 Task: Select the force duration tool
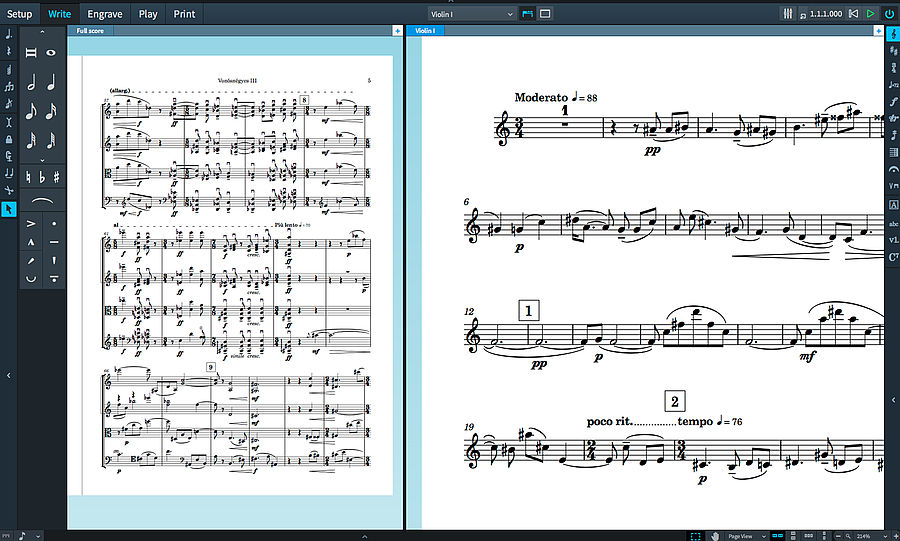[x=9, y=155]
